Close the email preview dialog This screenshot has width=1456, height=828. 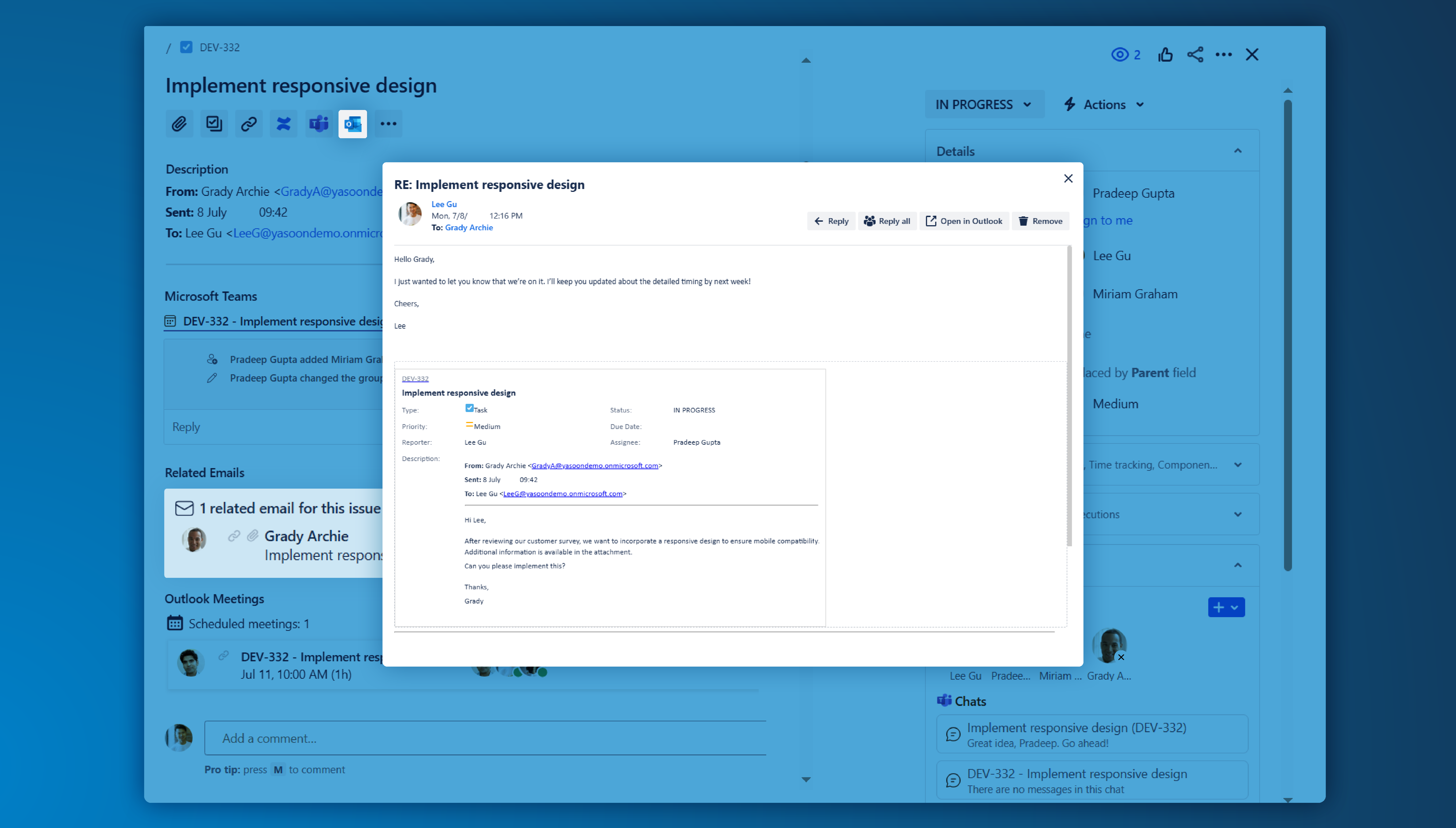[1068, 179]
